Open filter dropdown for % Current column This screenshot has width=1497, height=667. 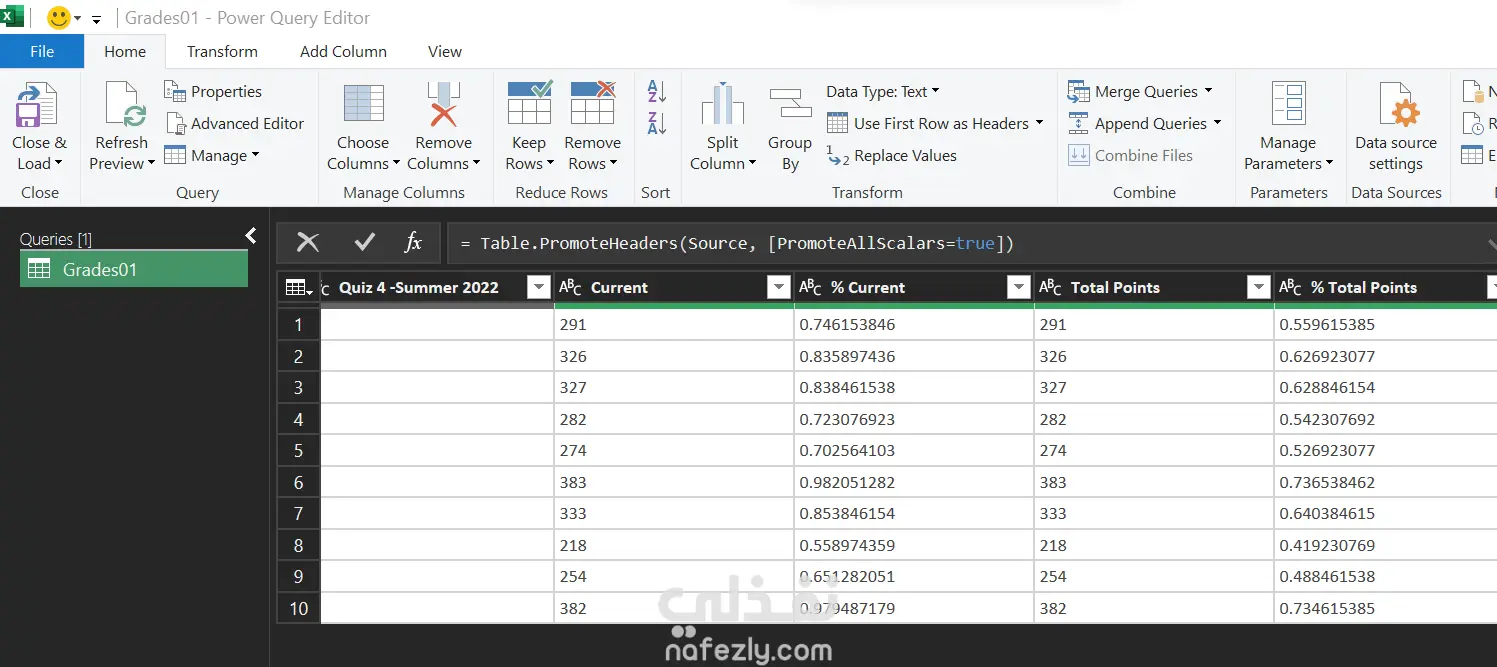(x=1019, y=288)
